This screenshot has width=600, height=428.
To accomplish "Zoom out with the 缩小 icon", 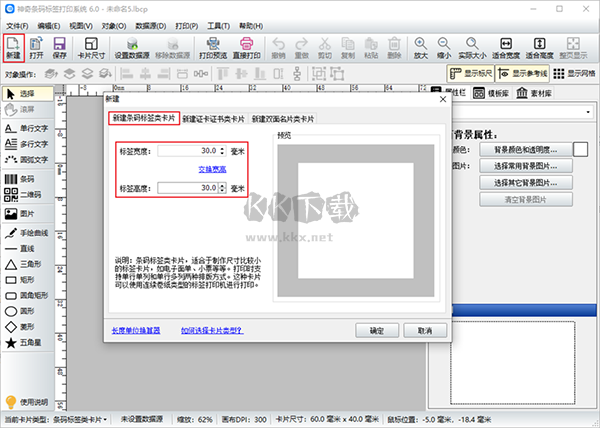I will pos(444,48).
